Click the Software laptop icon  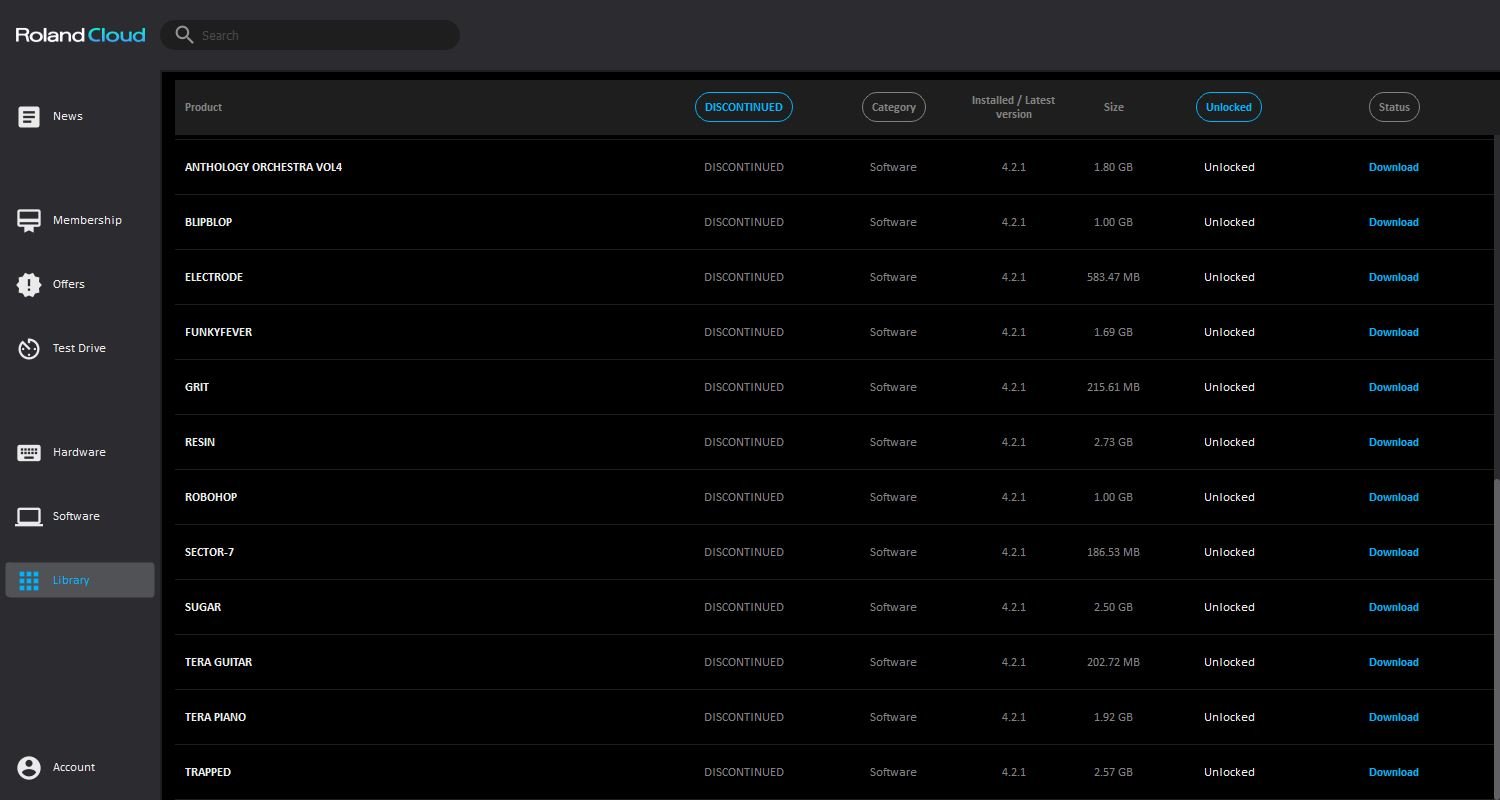tap(29, 517)
